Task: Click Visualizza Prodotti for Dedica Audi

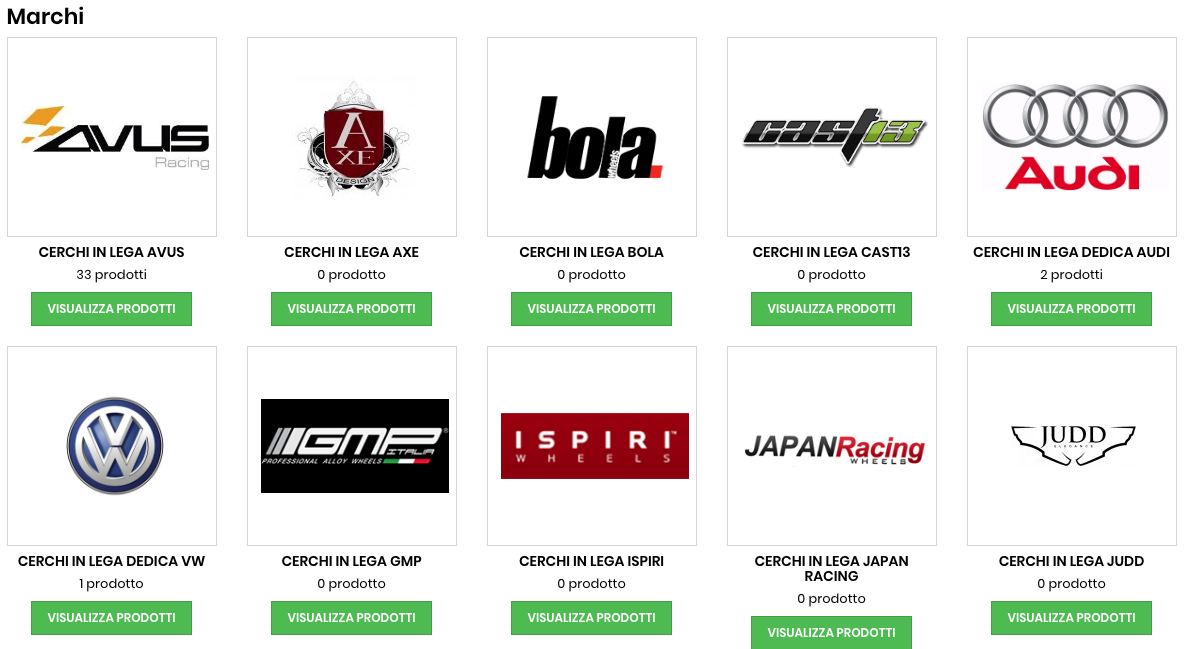Action: tap(1071, 309)
